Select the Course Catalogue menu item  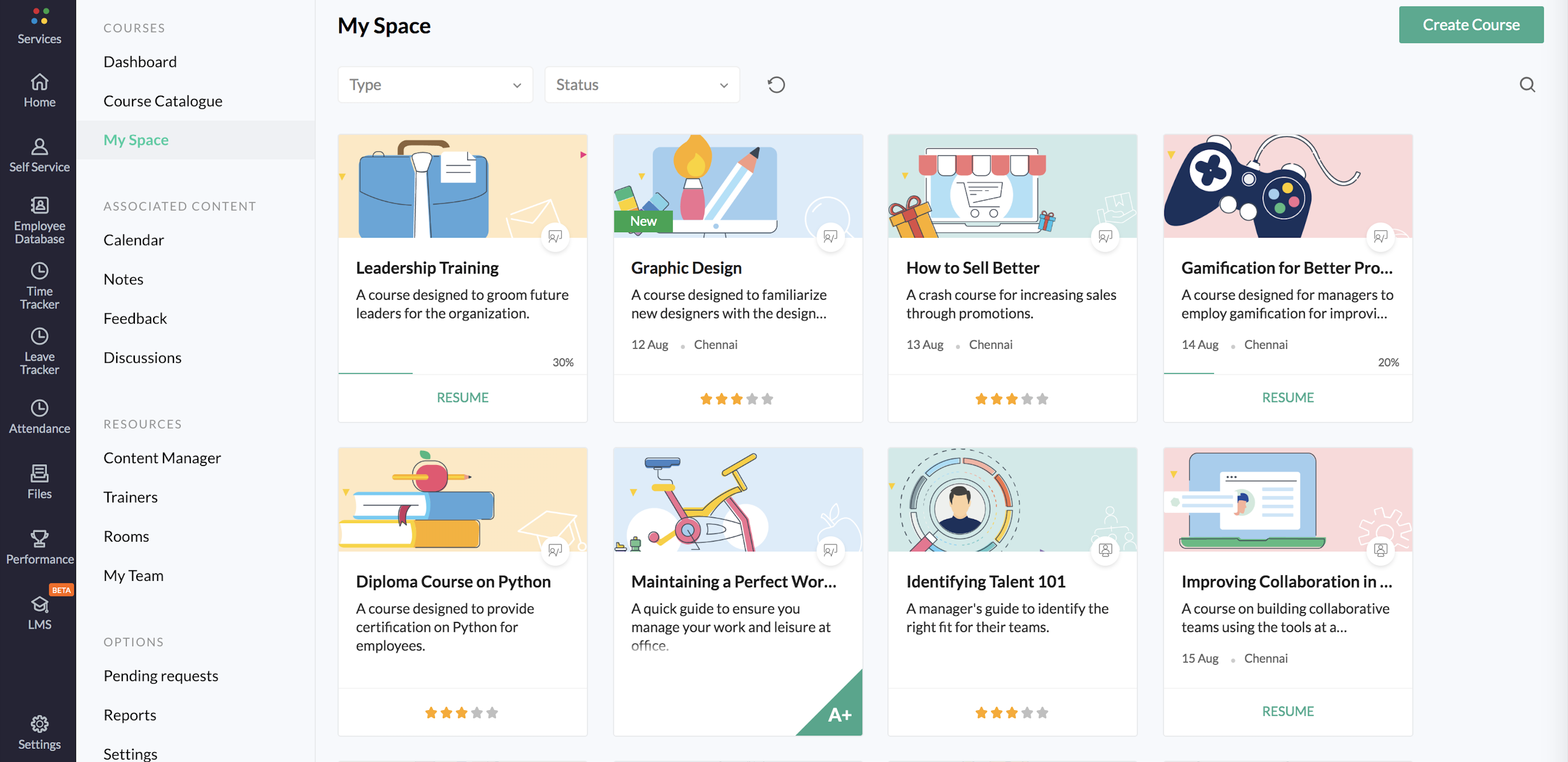[x=163, y=101]
